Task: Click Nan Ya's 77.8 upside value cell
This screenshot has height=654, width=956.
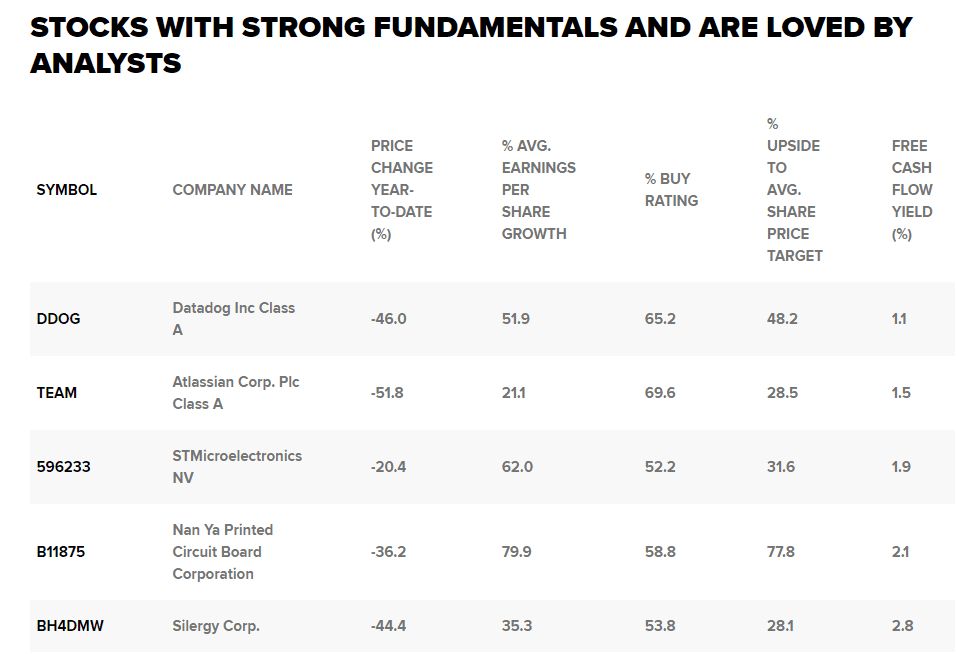Action: pyautogui.click(x=782, y=552)
